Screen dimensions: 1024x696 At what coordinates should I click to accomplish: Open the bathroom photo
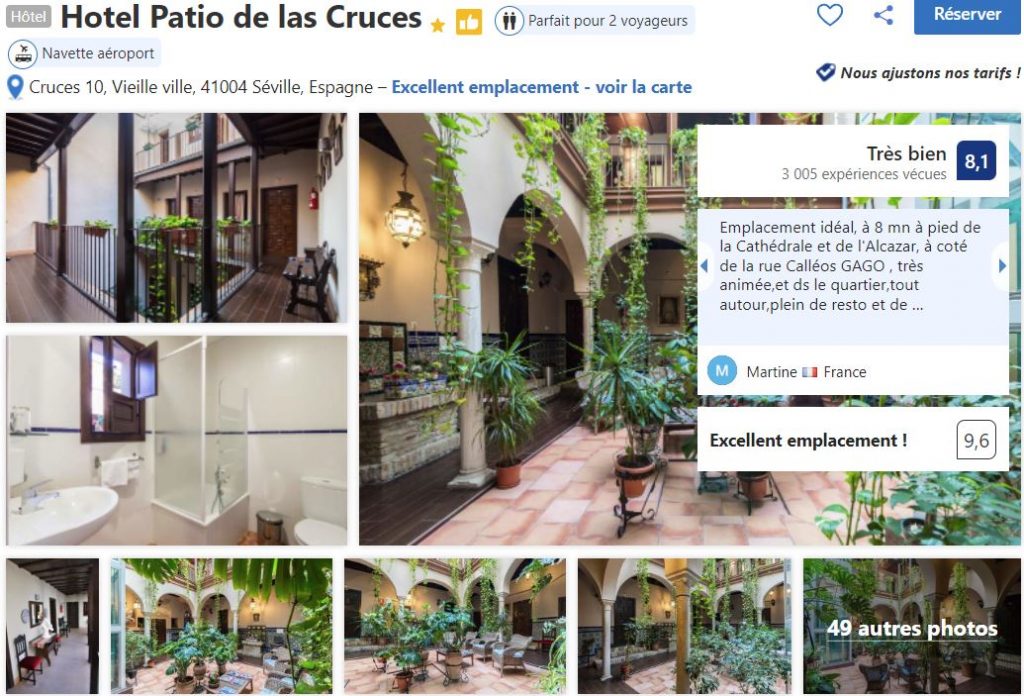click(177, 440)
